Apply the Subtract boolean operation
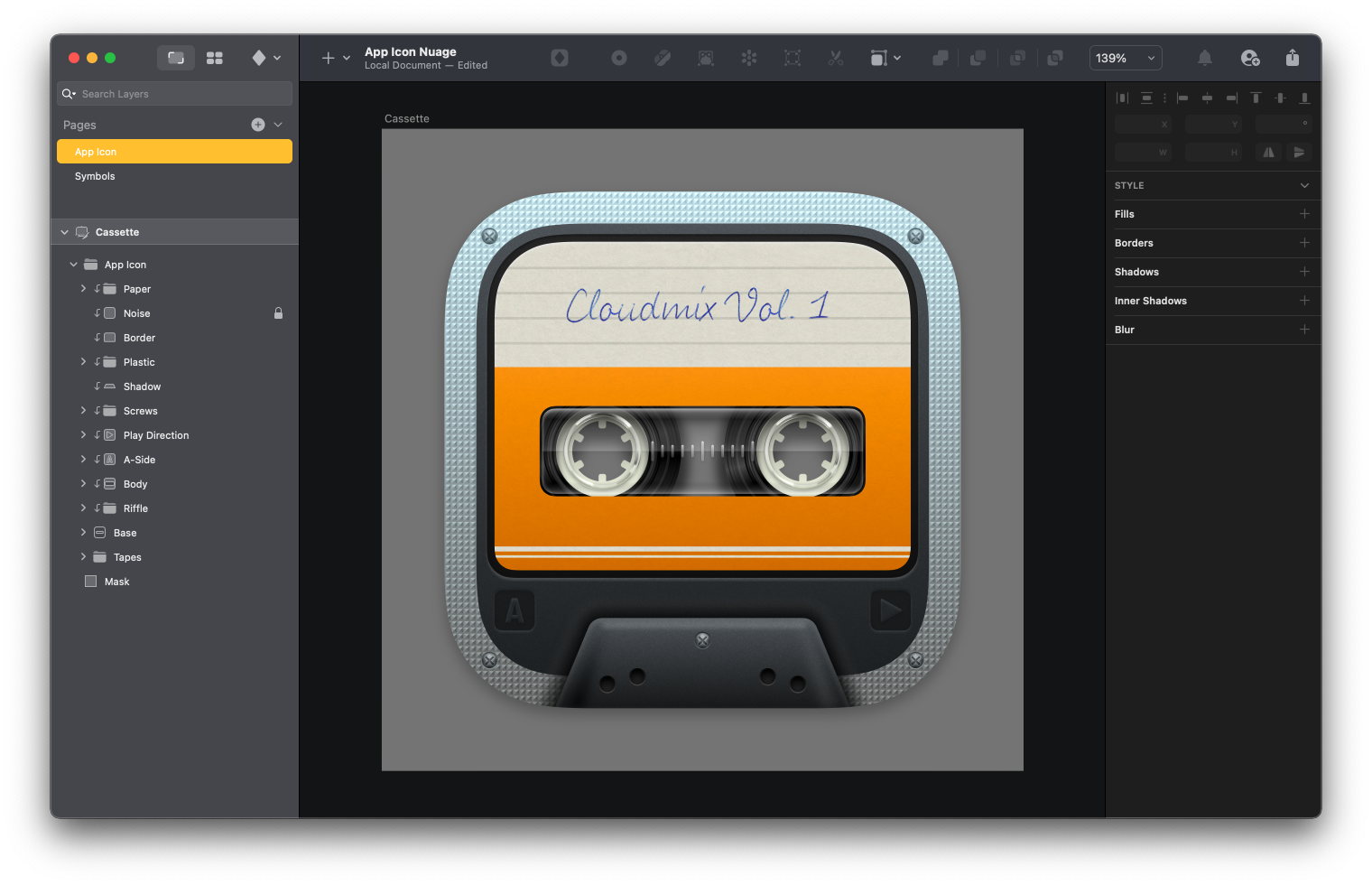The width and height of the screenshot is (1372, 885). (x=978, y=57)
